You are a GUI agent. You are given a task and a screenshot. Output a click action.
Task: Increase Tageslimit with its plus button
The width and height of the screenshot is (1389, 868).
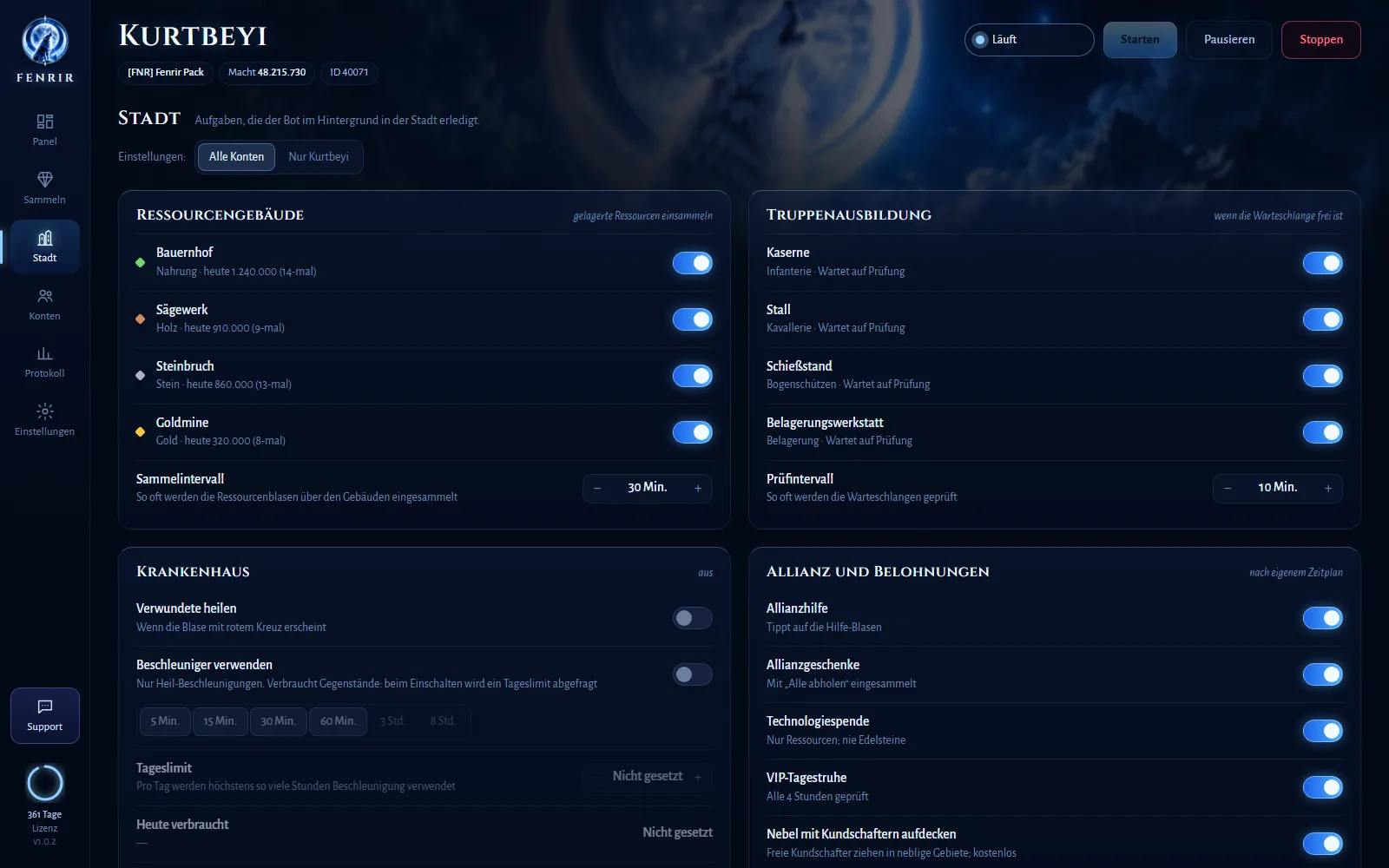coord(698,777)
